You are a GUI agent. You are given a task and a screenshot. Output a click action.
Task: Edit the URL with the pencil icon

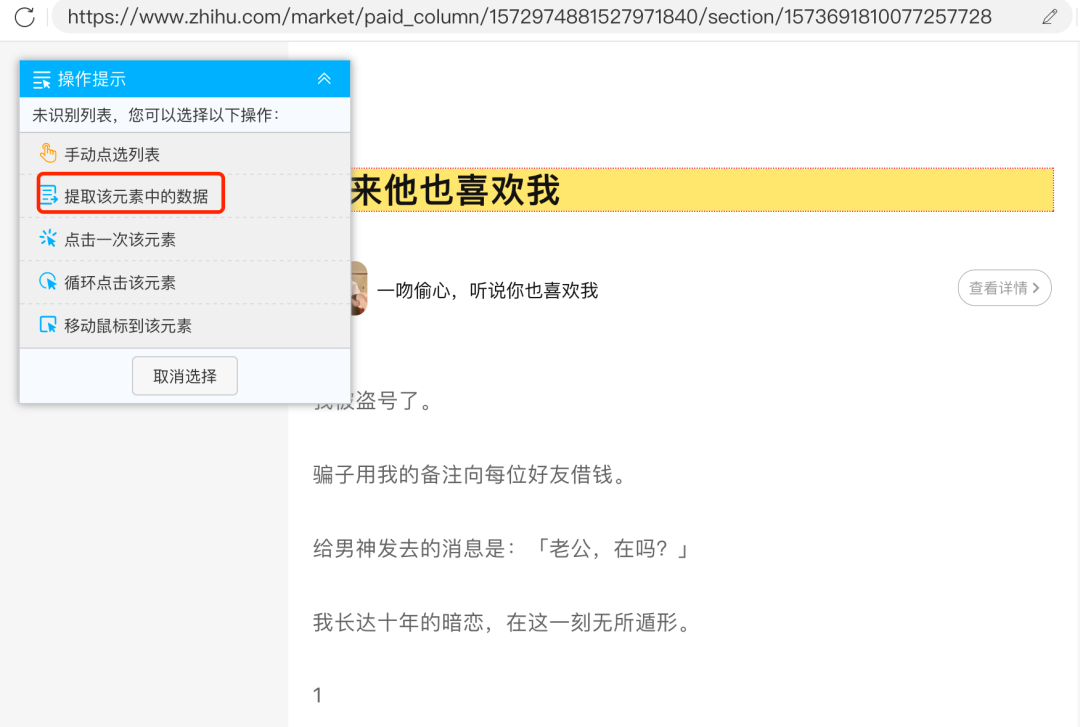point(1049,17)
